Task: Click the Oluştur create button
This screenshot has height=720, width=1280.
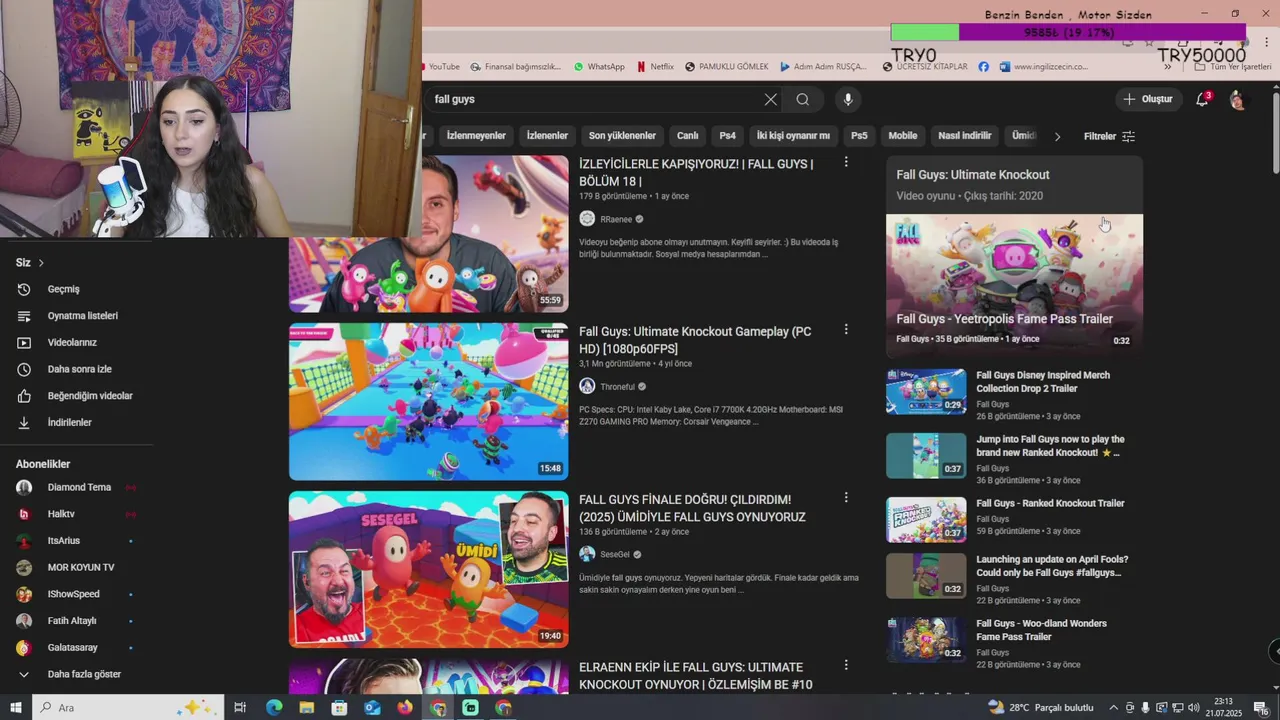Action: click(1147, 99)
